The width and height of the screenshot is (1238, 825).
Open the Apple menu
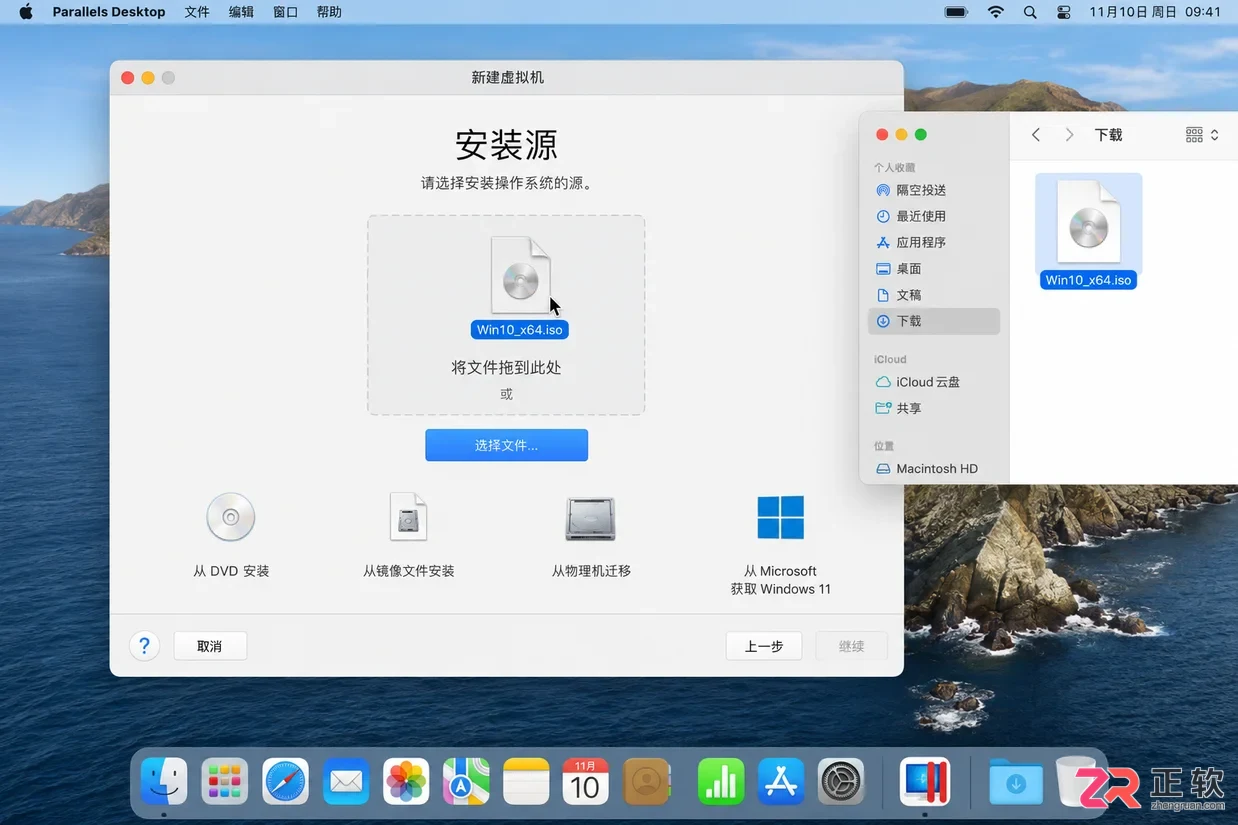pos(26,12)
